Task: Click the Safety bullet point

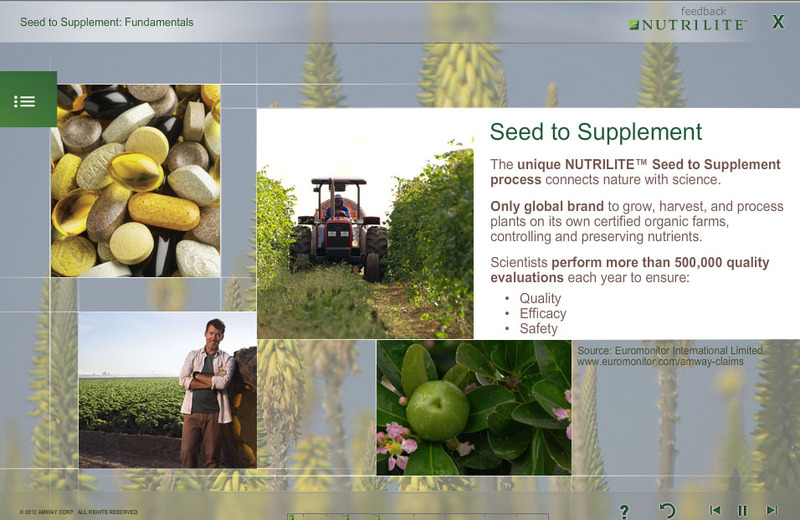Action: [538, 328]
